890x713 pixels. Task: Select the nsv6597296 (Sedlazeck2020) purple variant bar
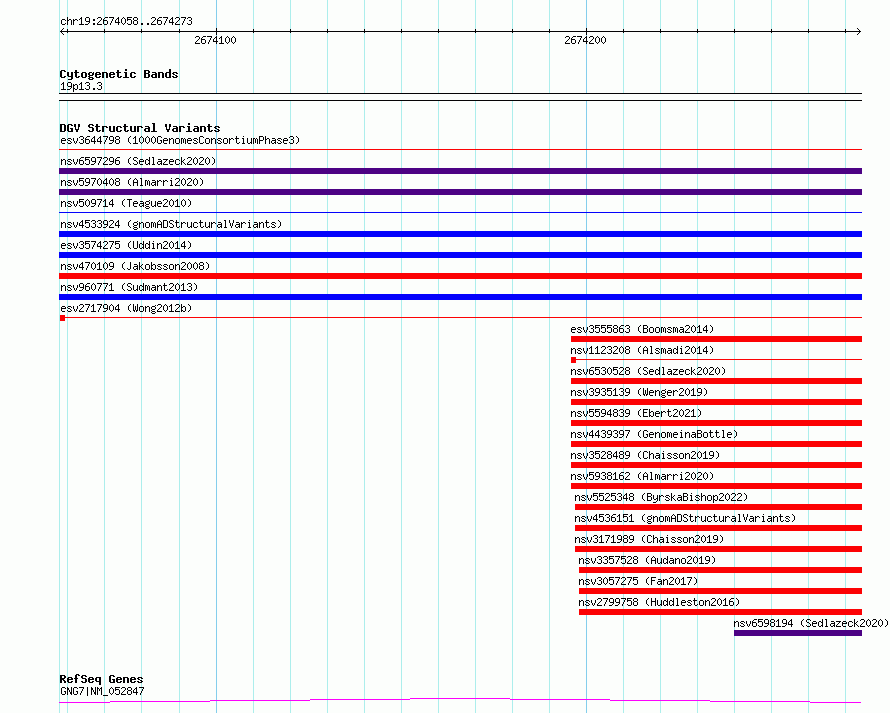point(460,171)
